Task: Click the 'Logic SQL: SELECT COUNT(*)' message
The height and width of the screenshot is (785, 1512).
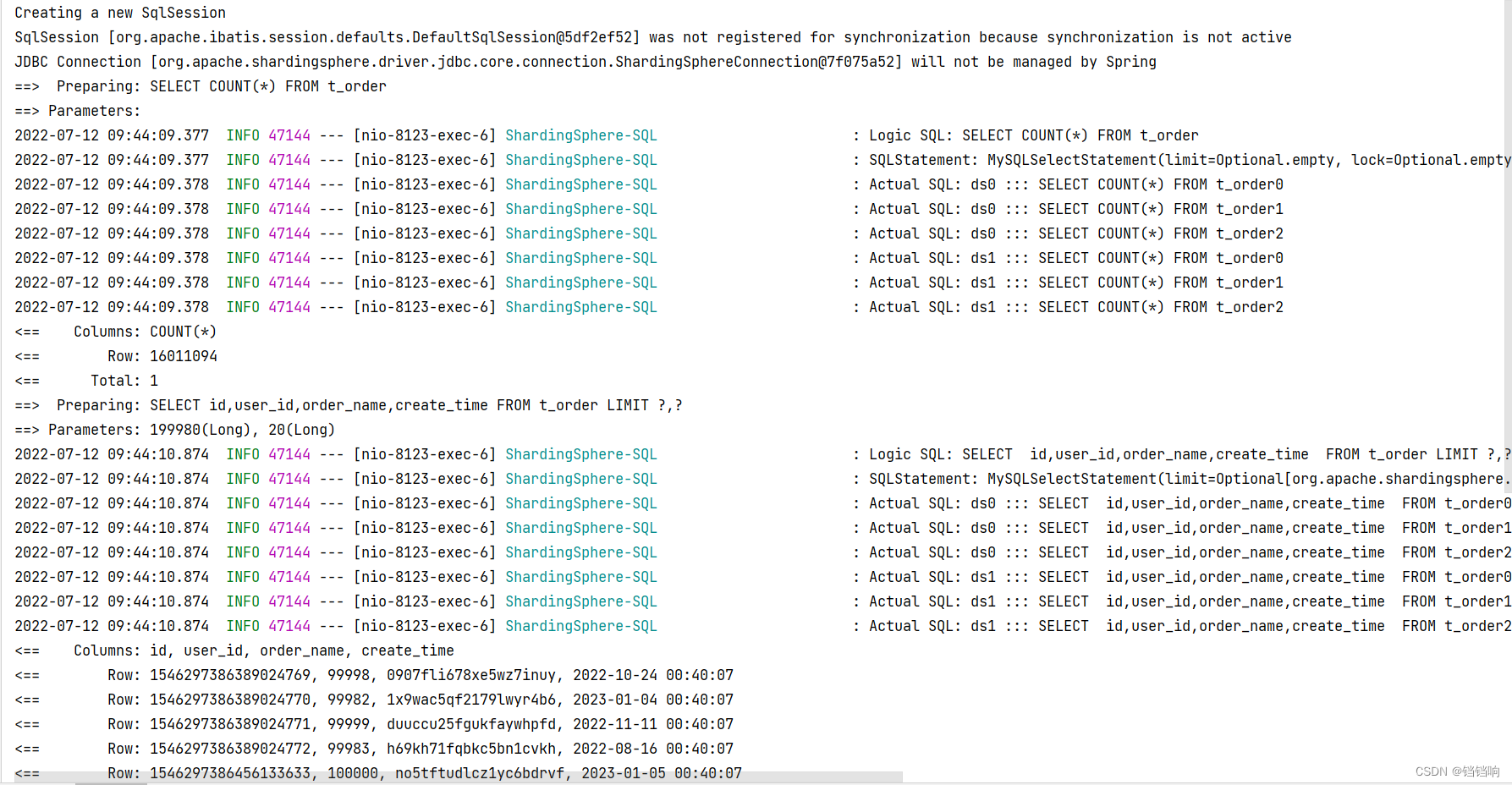Action: pyautogui.click(x=1034, y=135)
